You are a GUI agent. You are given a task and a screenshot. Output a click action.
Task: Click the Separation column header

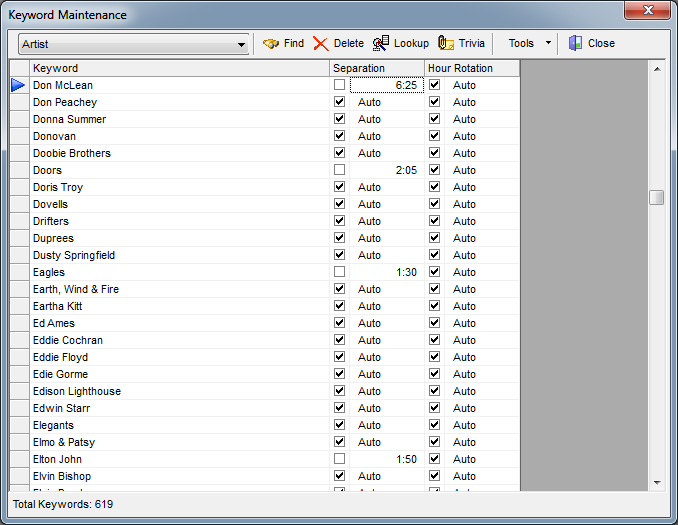[x=377, y=68]
